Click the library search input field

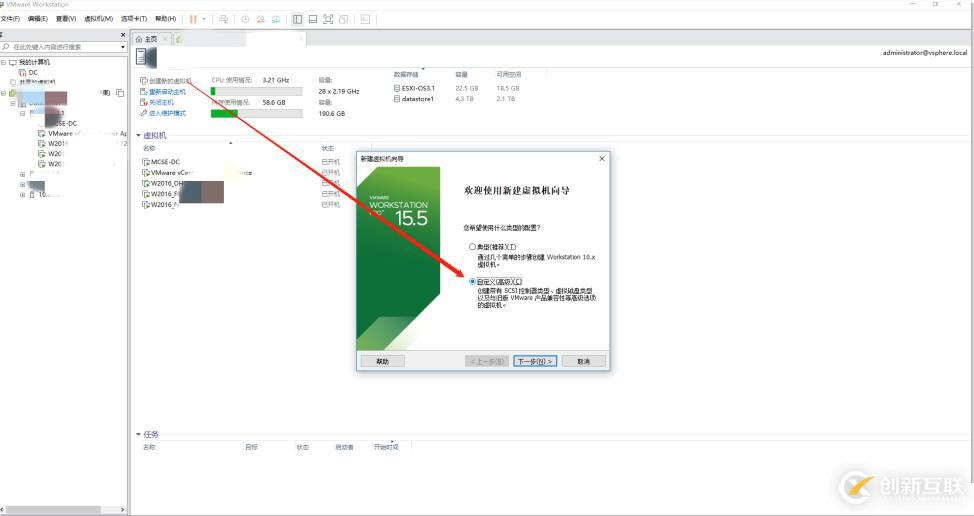tap(60, 47)
